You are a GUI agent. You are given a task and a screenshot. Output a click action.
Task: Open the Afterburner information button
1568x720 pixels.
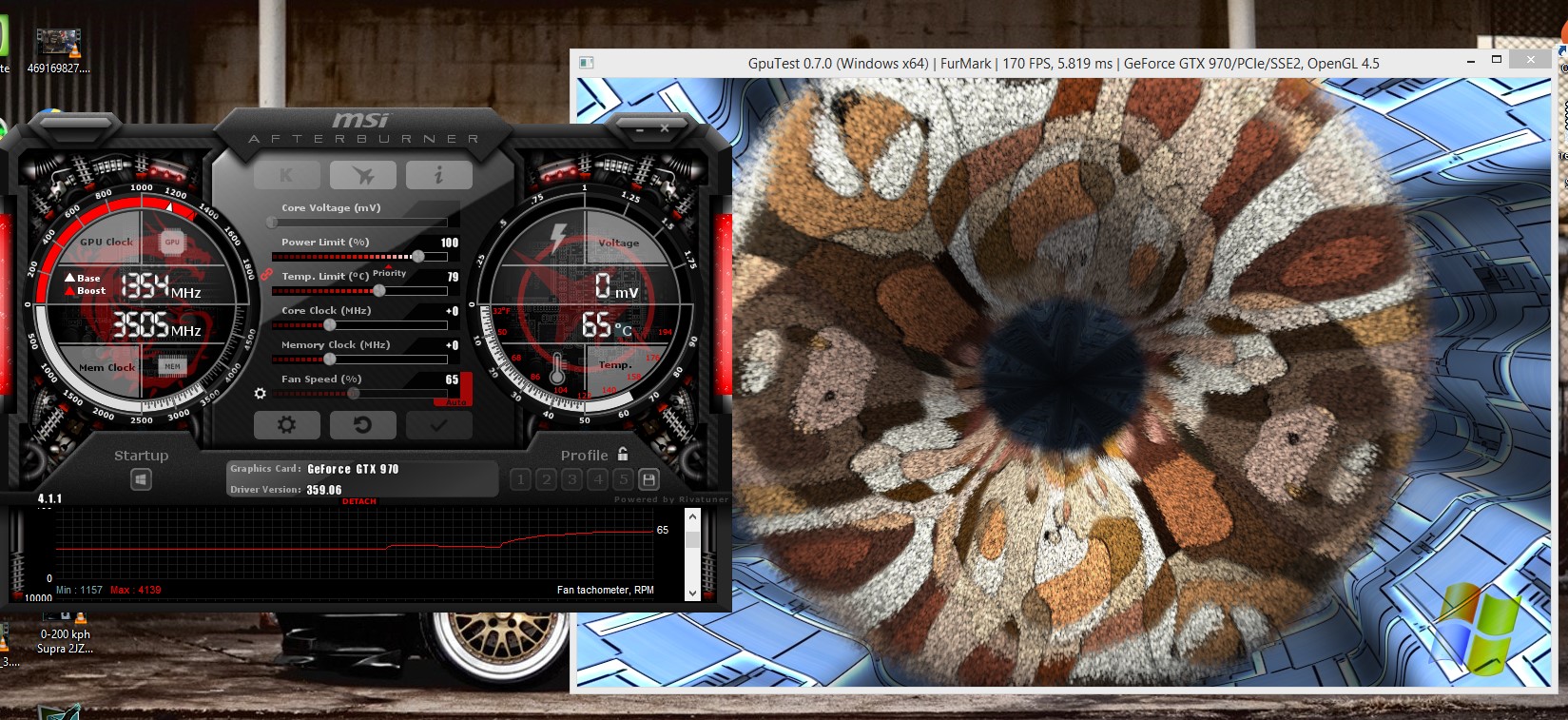438,175
